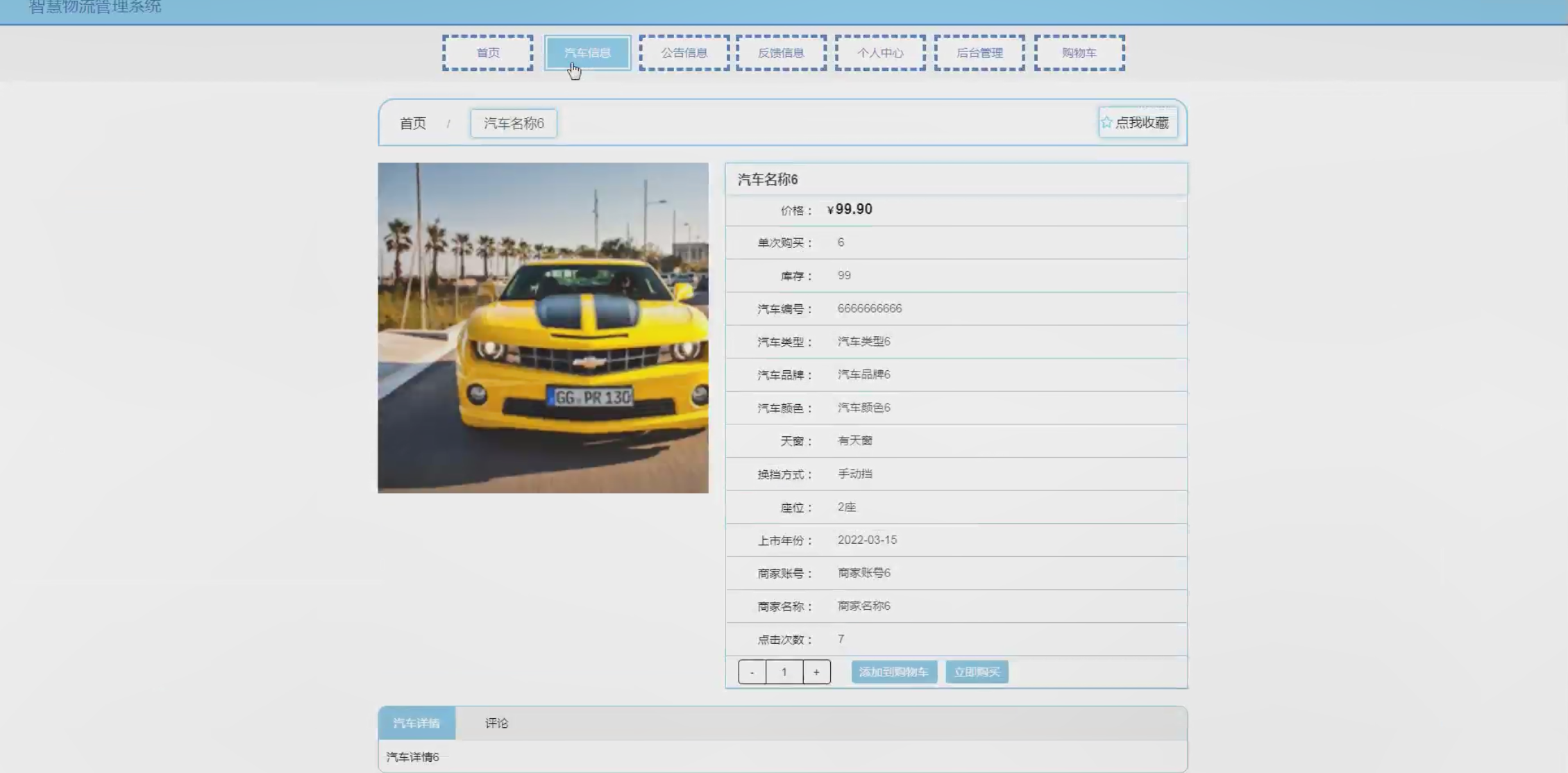Image resolution: width=1568 pixels, height=773 pixels.
Task: Decrease quantity with the minus button
Action: [x=752, y=672]
